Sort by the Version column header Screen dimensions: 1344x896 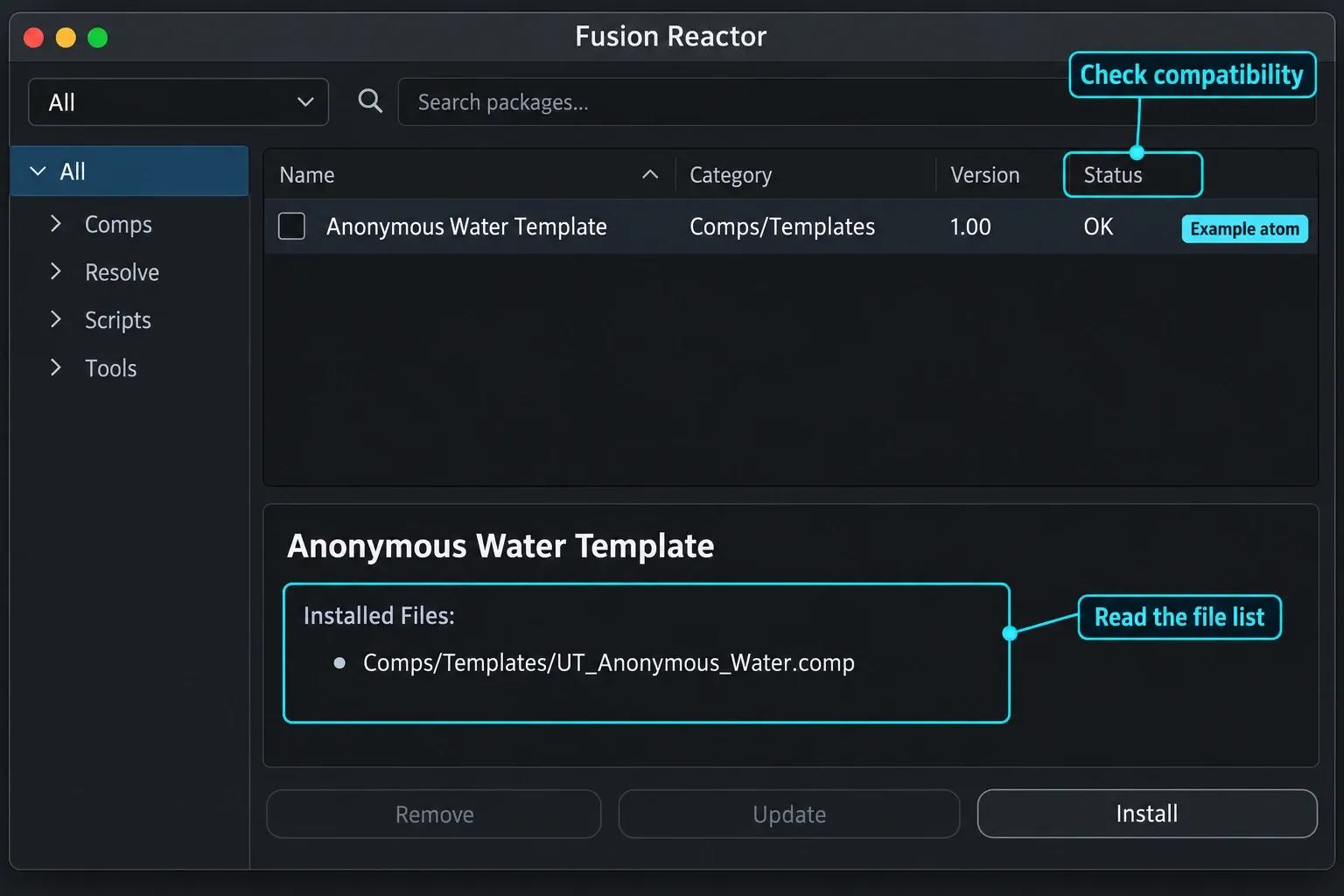point(985,175)
